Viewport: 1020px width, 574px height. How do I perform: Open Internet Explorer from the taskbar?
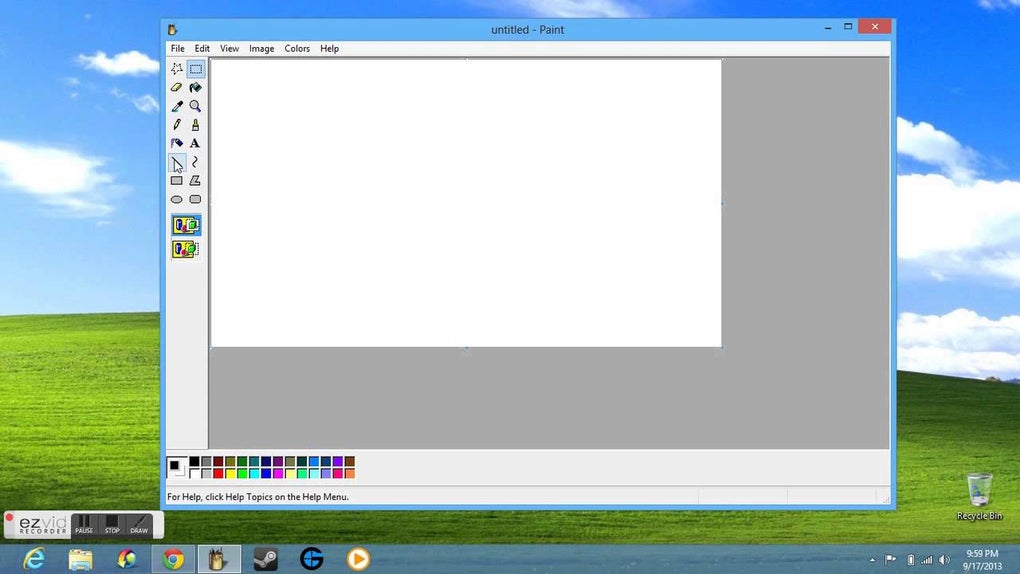[x=34, y=559]
